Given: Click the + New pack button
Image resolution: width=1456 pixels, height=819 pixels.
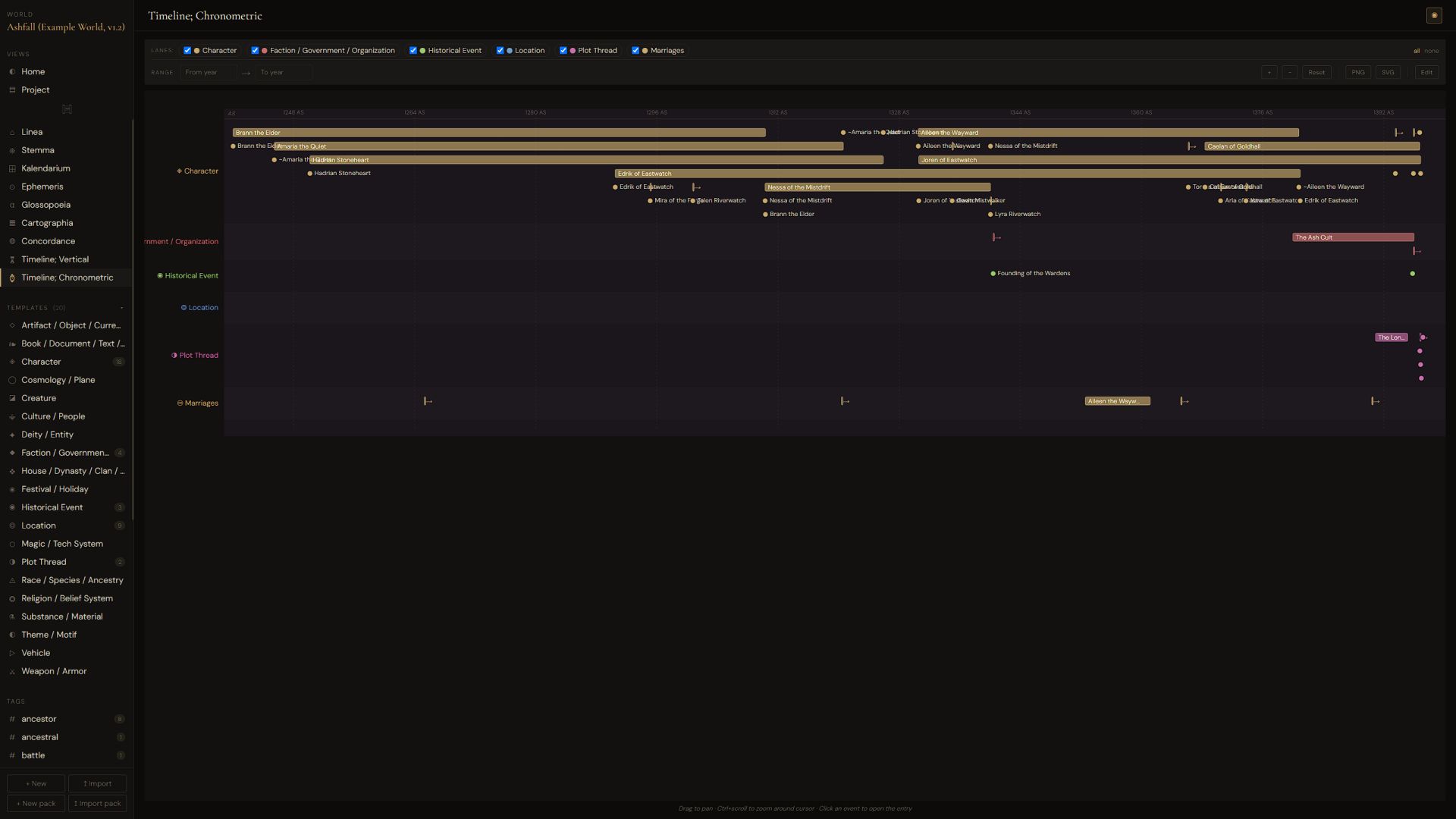Looking at the screenshot, I should coord(36,804).
